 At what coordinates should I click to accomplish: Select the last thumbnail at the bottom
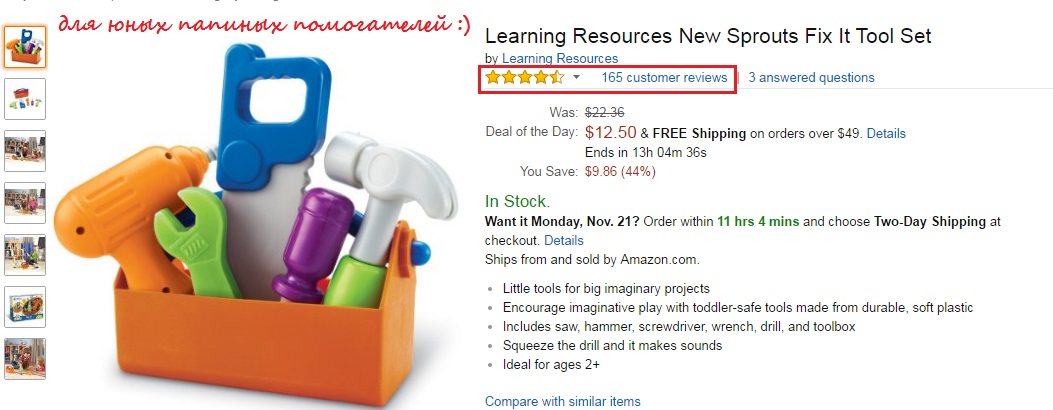pyautogui.click(x=25, y=359)
